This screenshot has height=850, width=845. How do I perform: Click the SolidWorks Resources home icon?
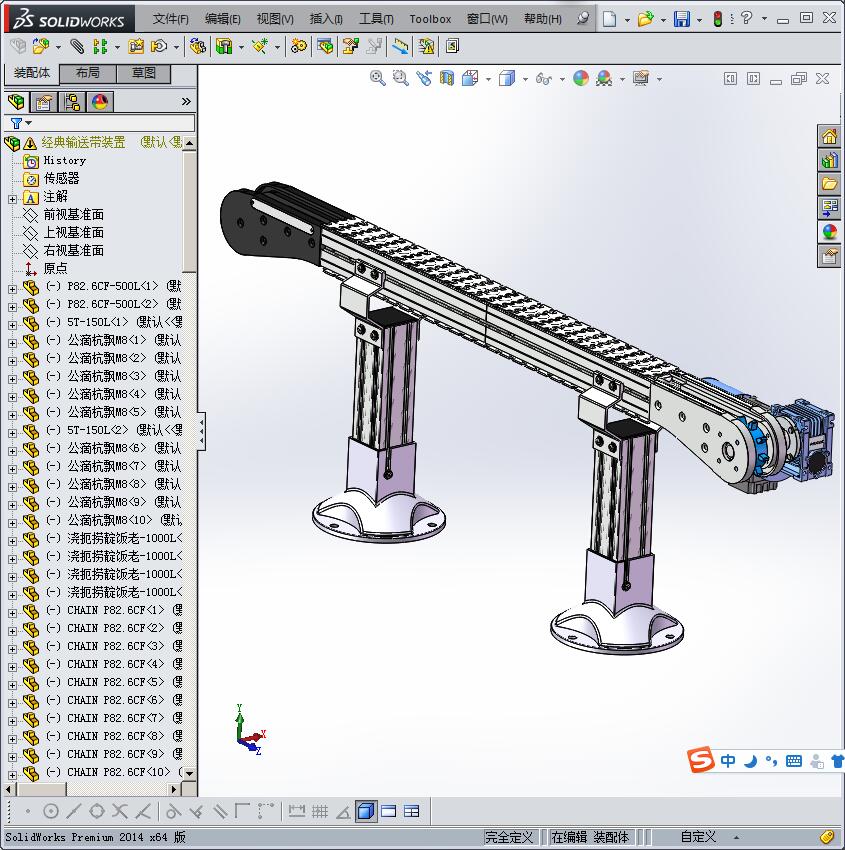[x=829, y=137]
